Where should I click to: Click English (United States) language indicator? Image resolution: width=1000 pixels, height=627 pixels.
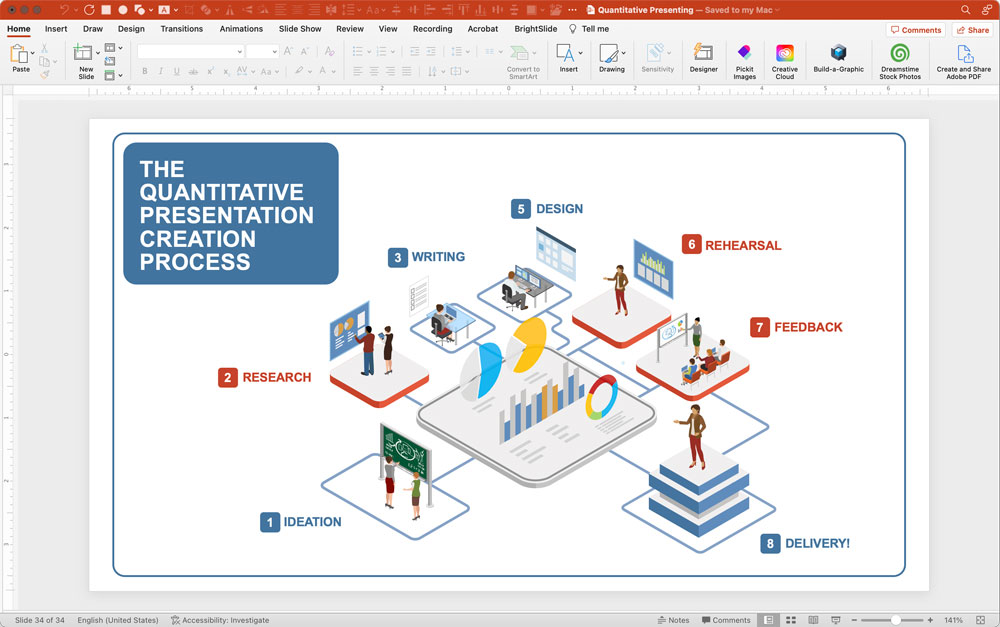point(118,620)
